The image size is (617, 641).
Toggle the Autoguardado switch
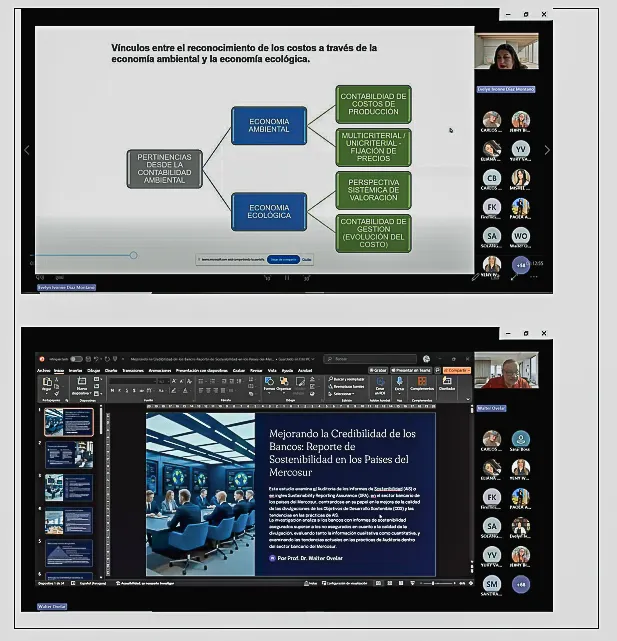coord(76,358)
